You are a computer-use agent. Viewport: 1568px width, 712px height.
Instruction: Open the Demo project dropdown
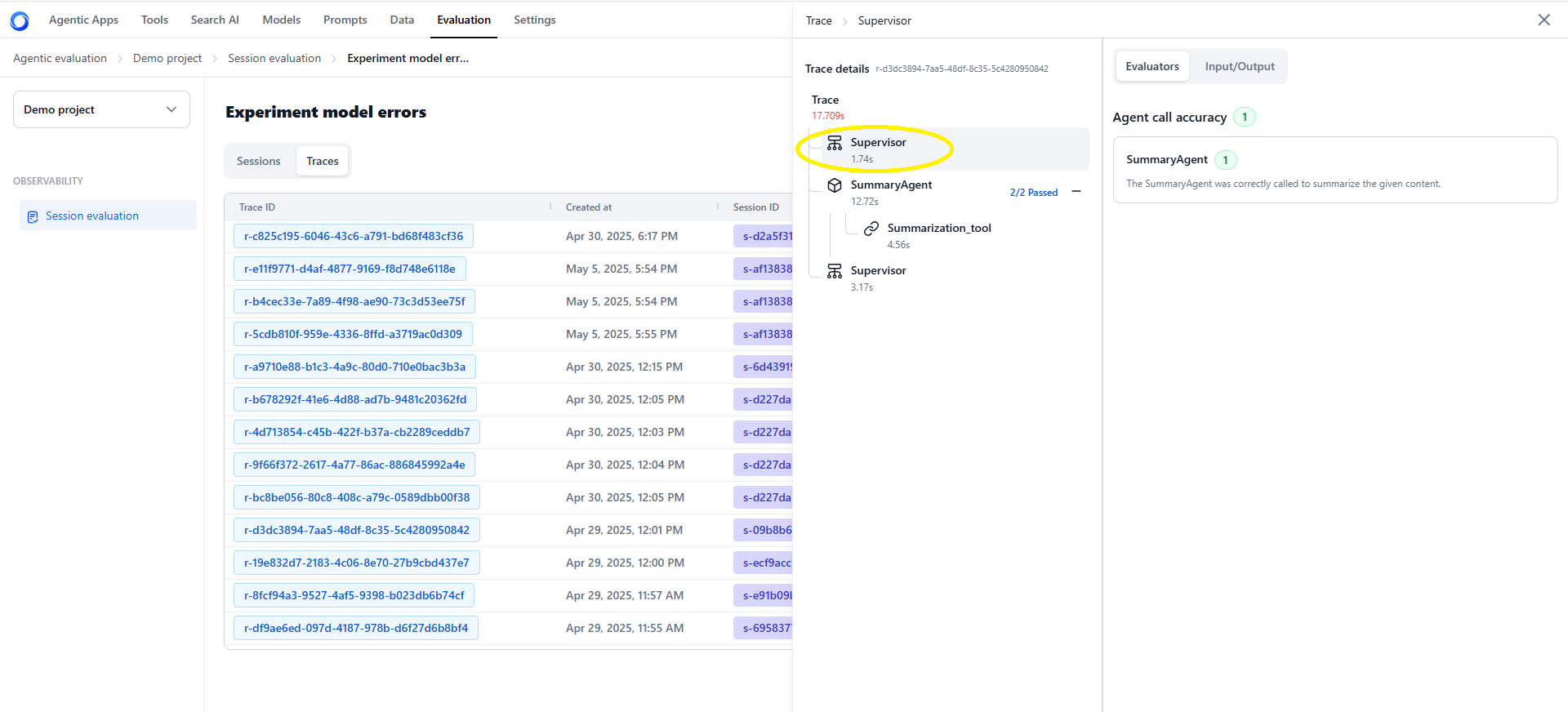tap(101, 109)
